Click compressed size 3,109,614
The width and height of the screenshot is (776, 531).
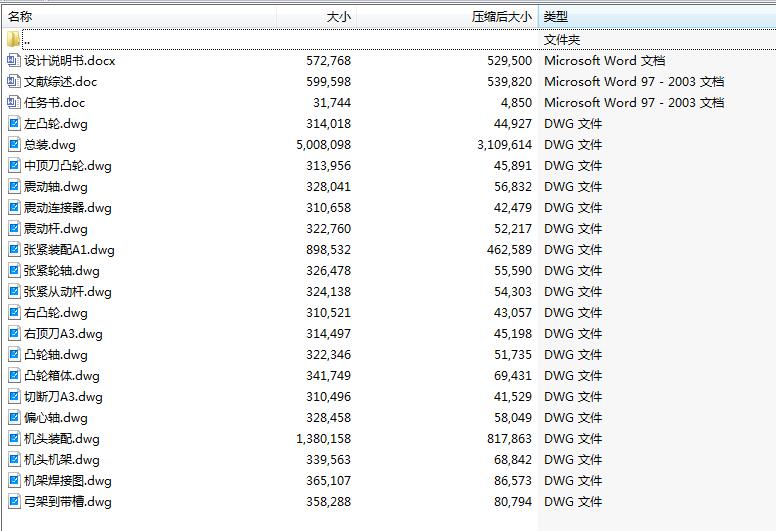tap(504, 145)
